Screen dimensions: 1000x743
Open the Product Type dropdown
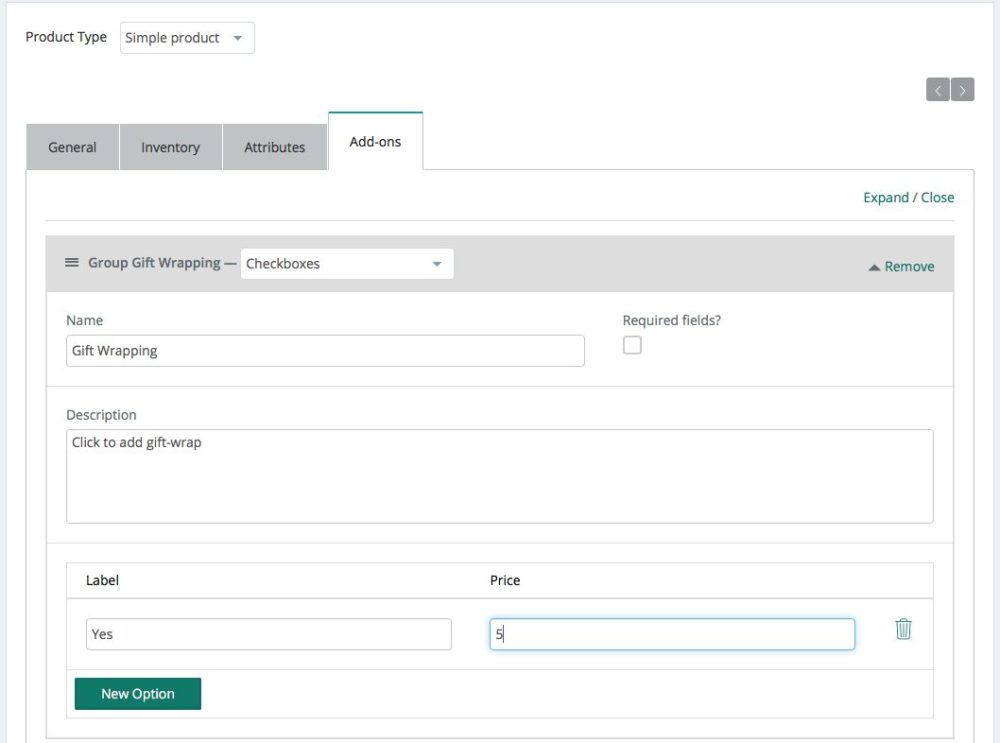187,38
